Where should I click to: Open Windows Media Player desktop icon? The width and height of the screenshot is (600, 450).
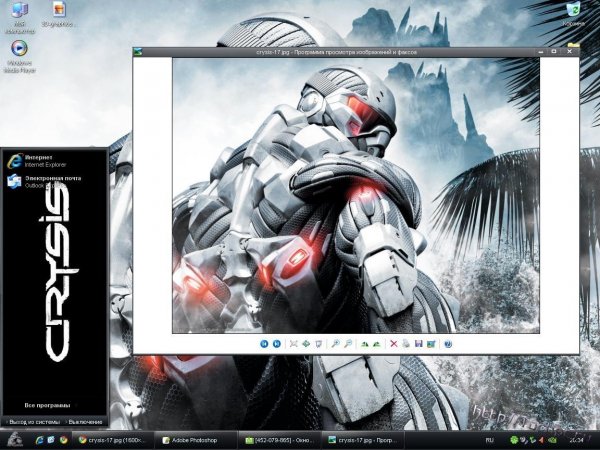tap(19, 56)
